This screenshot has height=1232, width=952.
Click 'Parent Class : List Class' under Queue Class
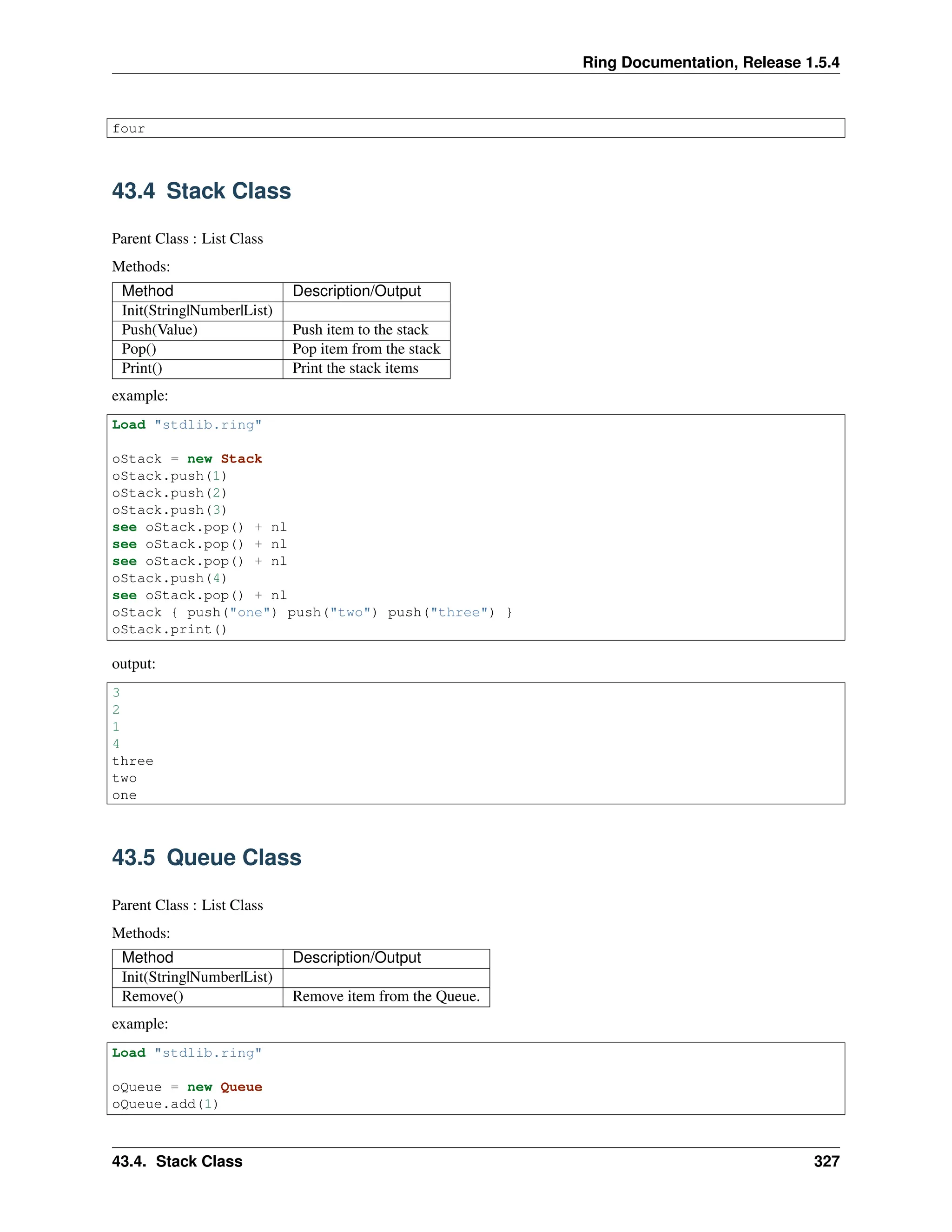[187, 905]
